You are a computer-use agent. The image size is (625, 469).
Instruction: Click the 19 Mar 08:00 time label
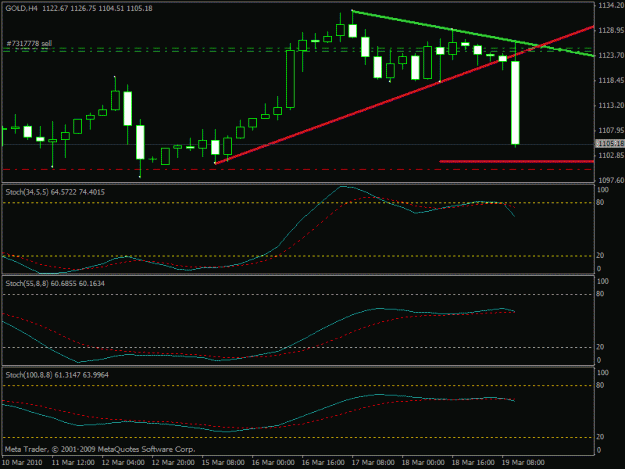click(x=523, y=463)
